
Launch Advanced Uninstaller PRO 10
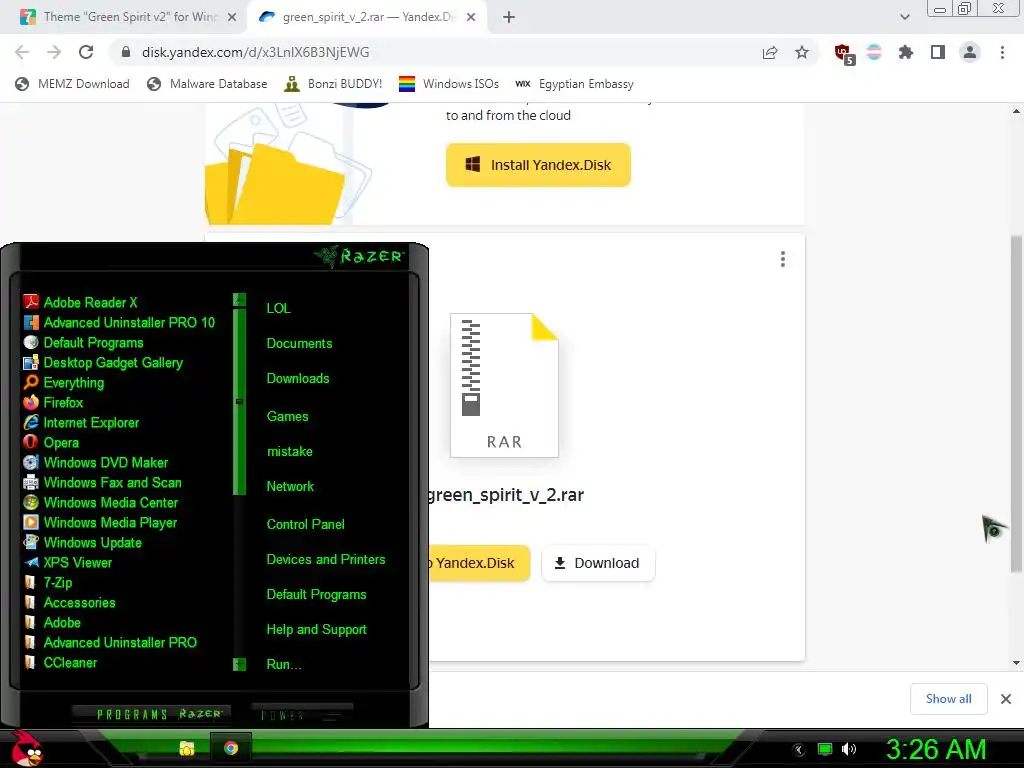point(119,323)
